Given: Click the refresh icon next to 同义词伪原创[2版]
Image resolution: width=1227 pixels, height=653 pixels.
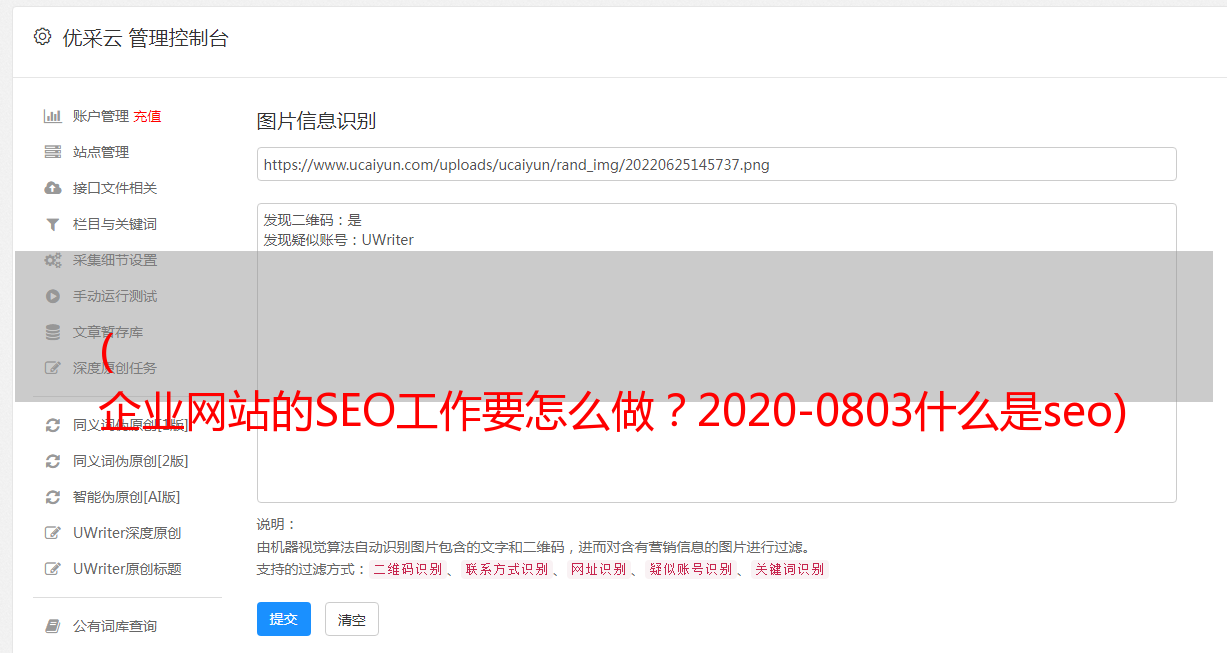Looking at the screenshot, I should click(53, 461).
